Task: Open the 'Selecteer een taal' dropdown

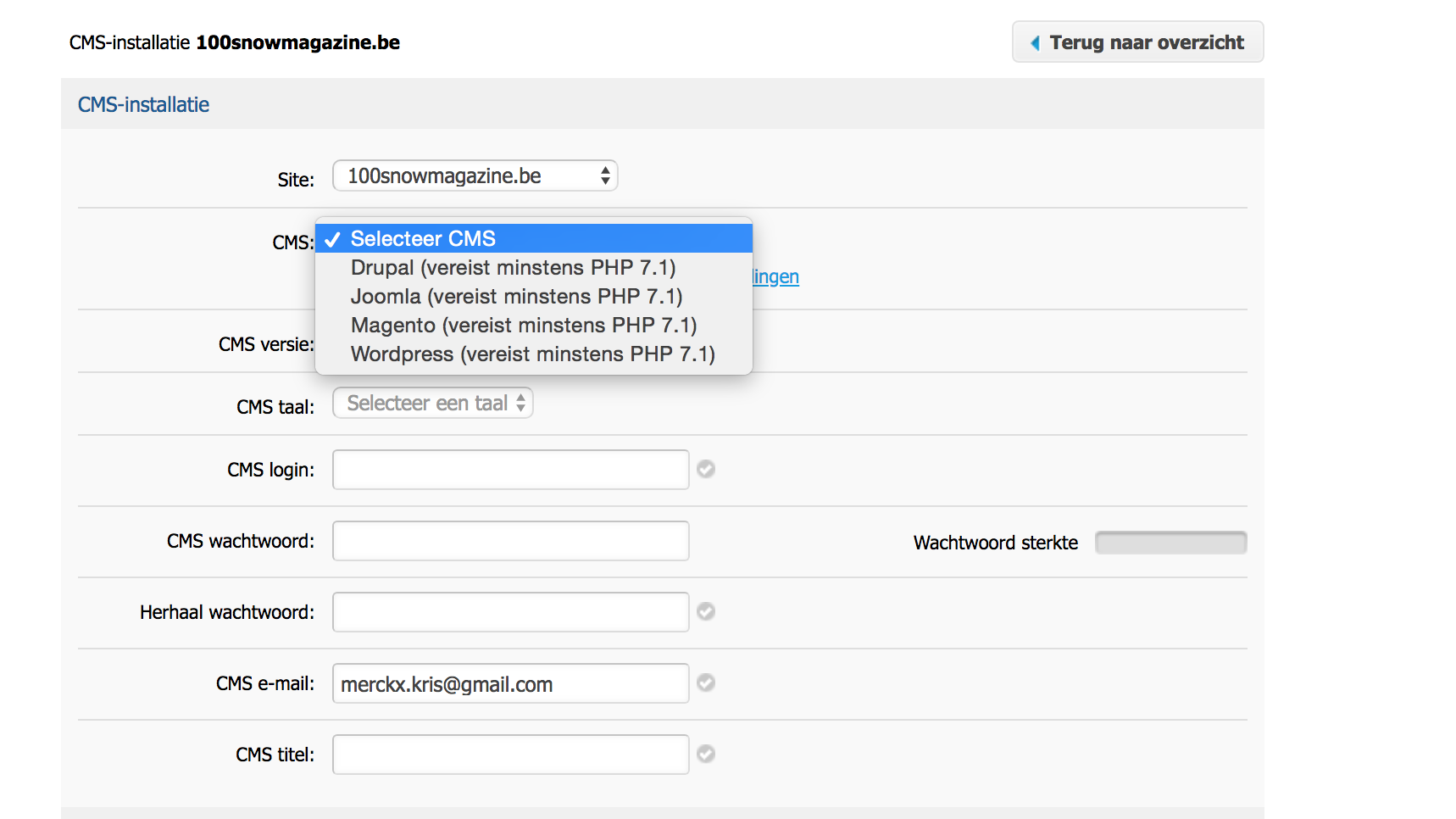Action: [433, 403]
